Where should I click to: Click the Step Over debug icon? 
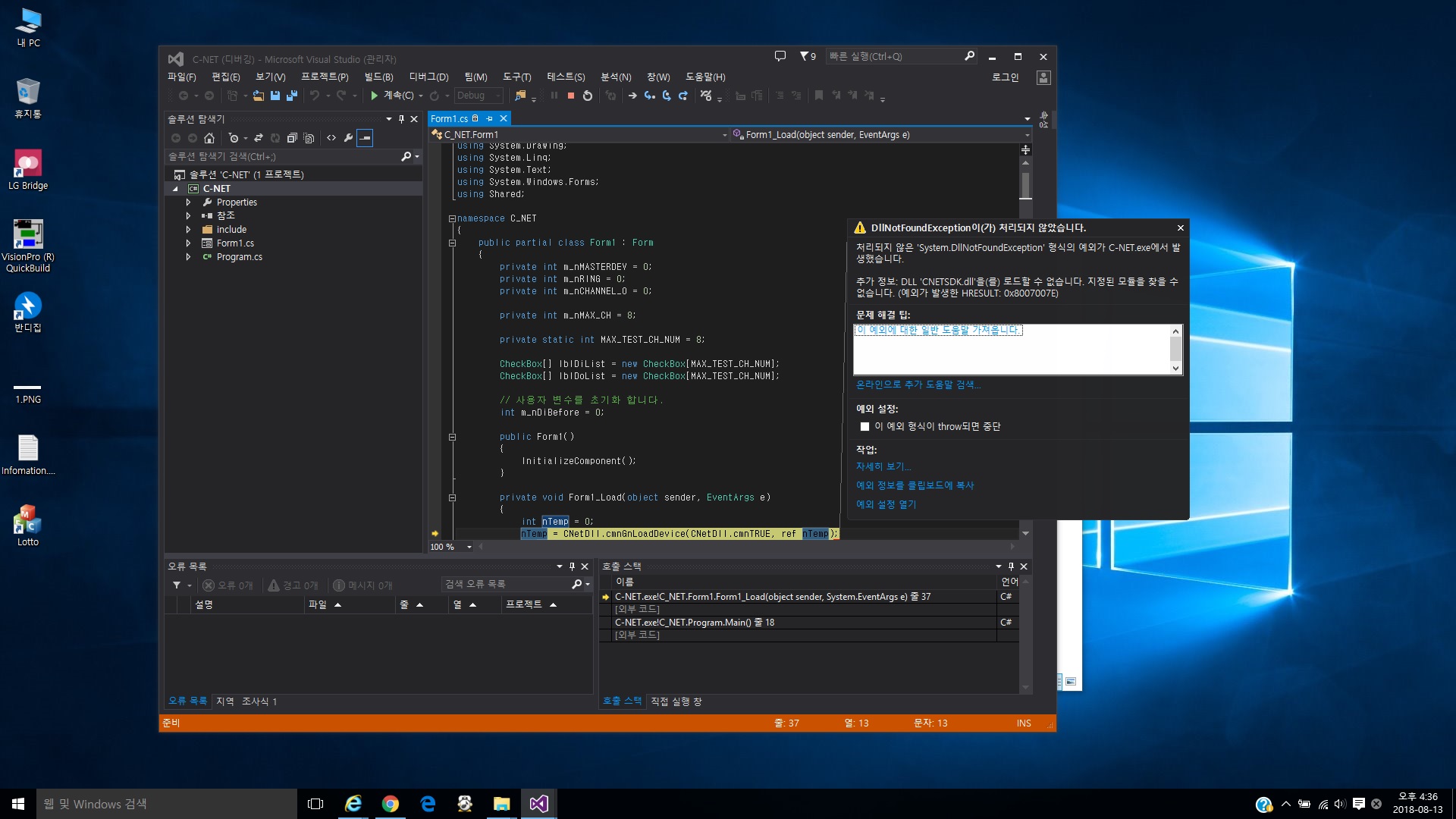pos(667,96)
